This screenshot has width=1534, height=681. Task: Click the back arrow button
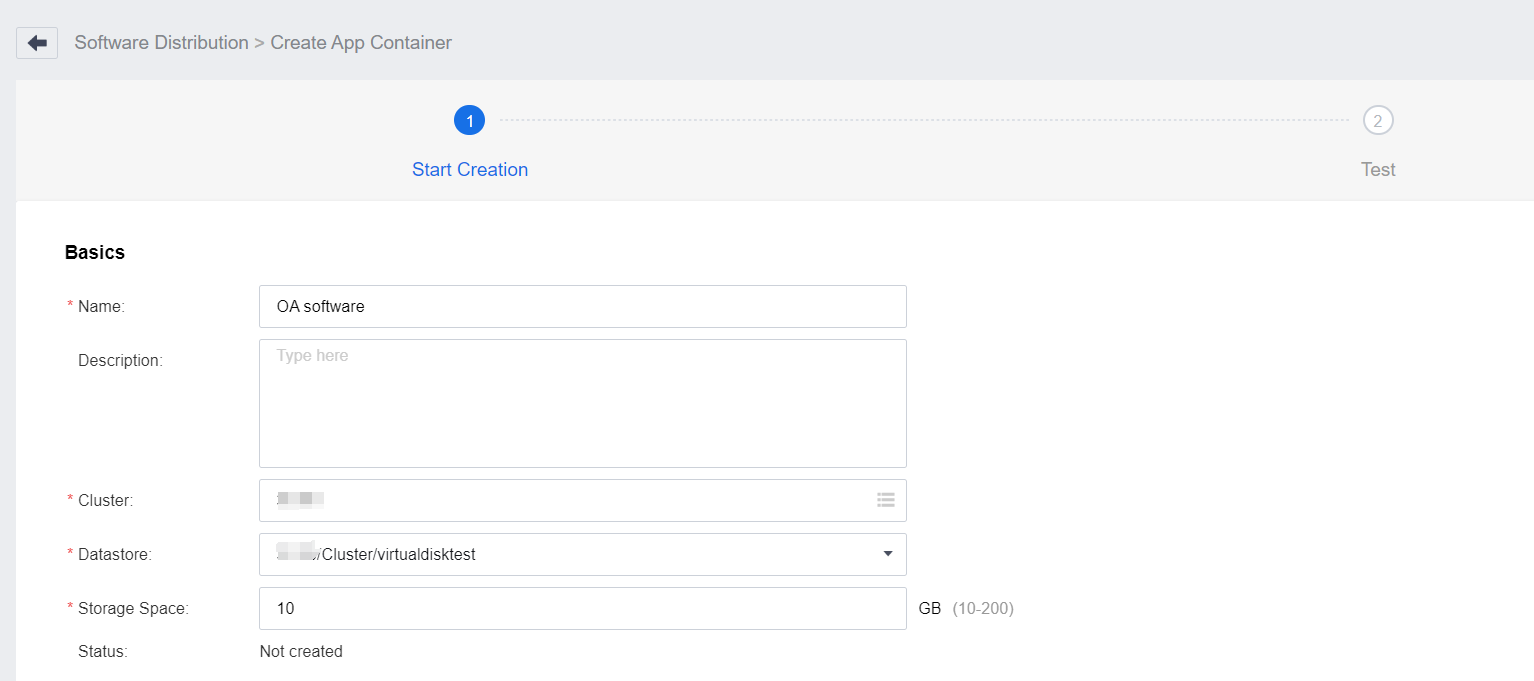37,43
